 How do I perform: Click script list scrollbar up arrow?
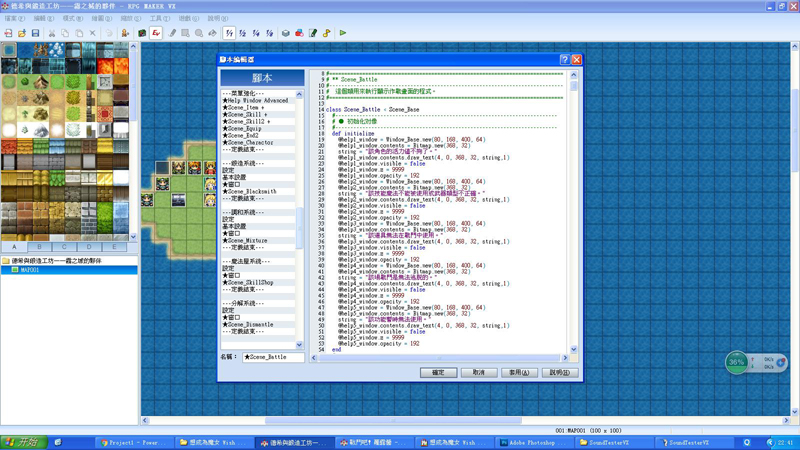tap(299, 94)
